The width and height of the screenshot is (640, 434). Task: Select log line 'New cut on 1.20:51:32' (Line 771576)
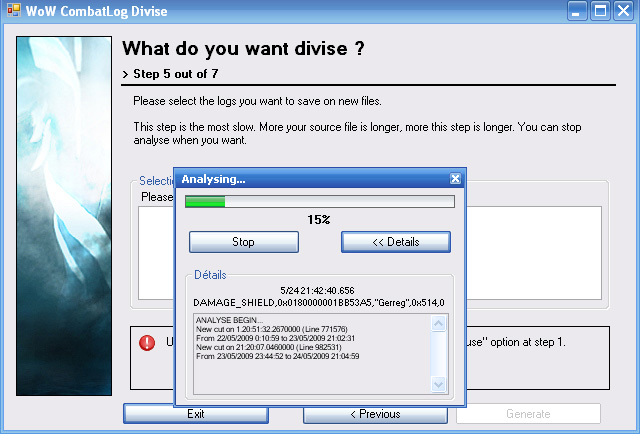[x=272, y=329]
